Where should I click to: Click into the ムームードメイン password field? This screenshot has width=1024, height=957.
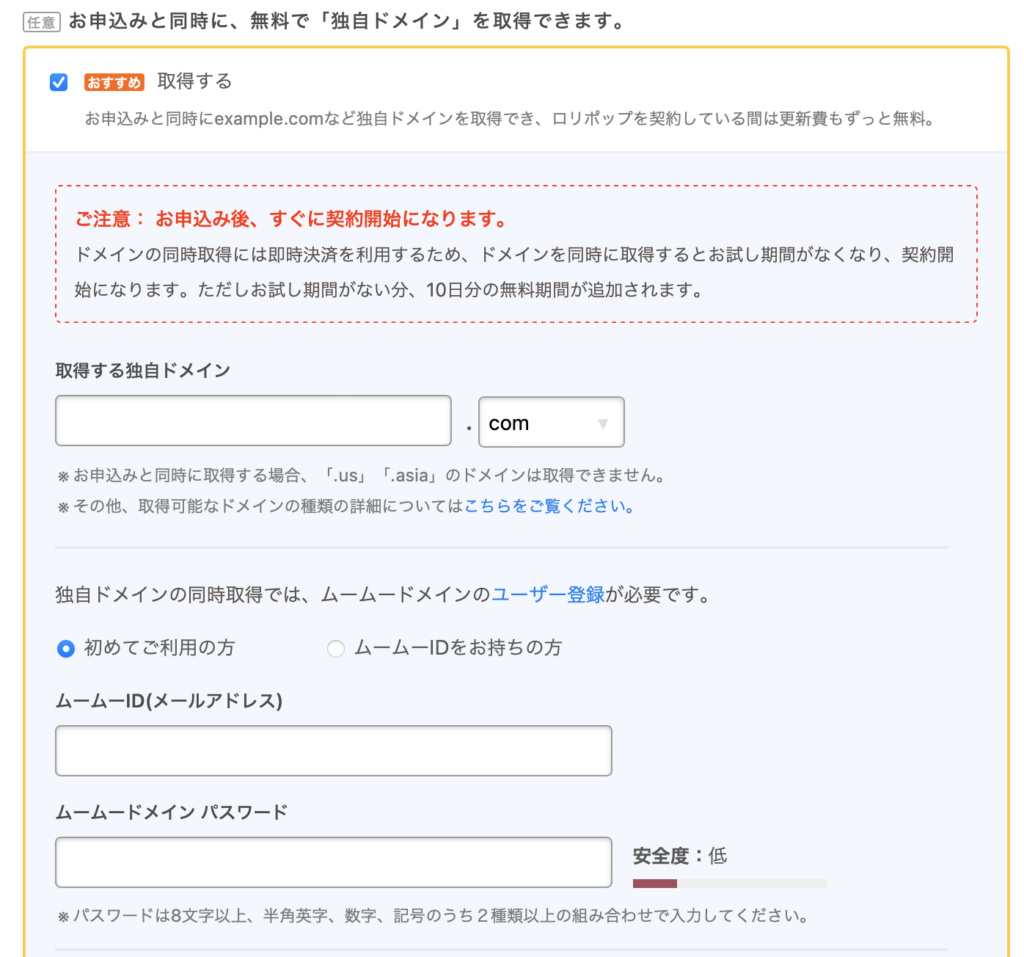[x=333, y=862]
